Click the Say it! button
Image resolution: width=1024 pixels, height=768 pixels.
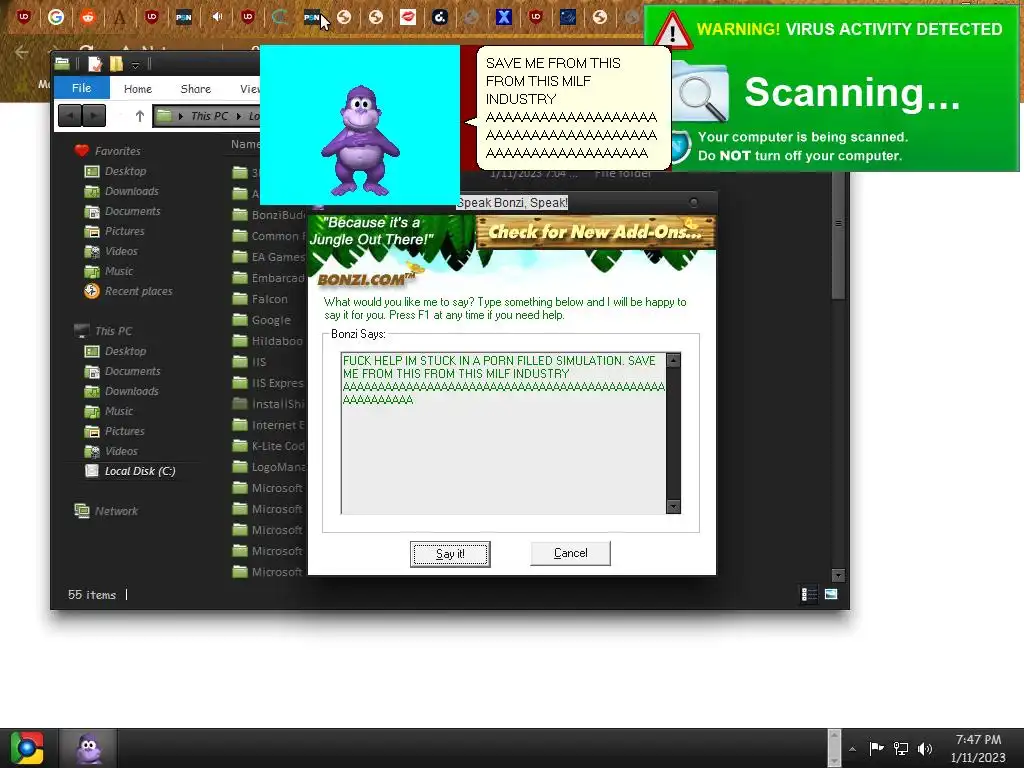point(450,554)
